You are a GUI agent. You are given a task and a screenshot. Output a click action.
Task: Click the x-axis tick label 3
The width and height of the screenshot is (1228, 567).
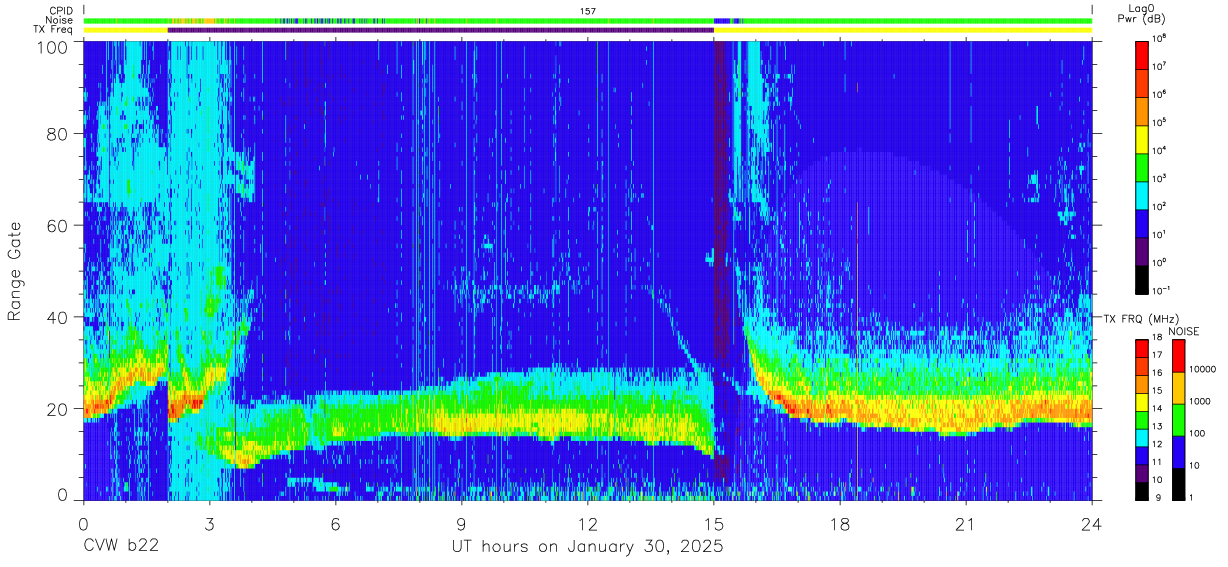209,523
